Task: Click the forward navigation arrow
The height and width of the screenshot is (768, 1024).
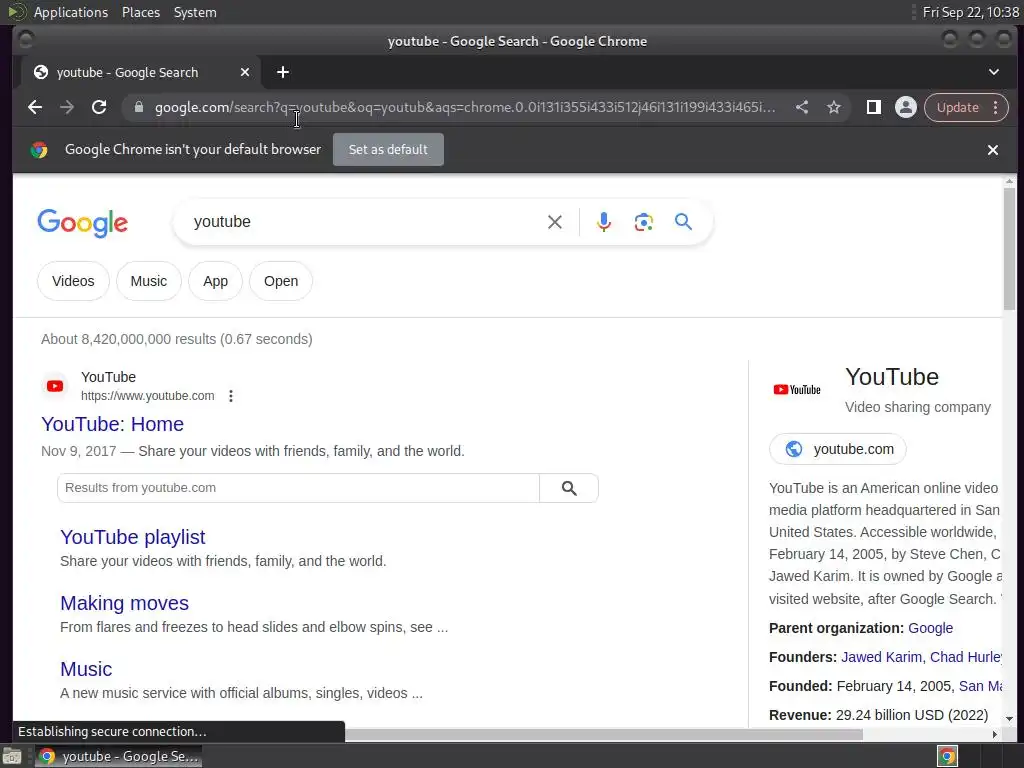Action: point(67,107)
